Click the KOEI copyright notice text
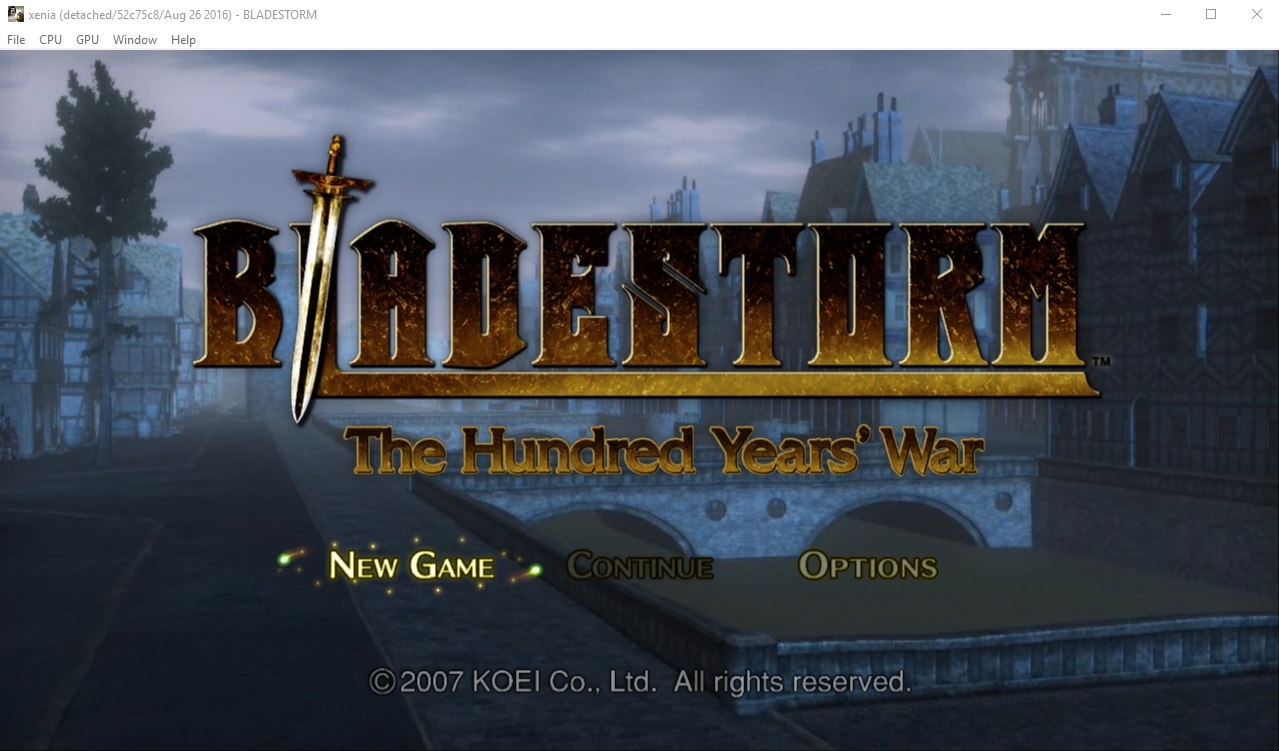Image resolution: width=1279 pixels, height=751 pixels. coord(640,682)
